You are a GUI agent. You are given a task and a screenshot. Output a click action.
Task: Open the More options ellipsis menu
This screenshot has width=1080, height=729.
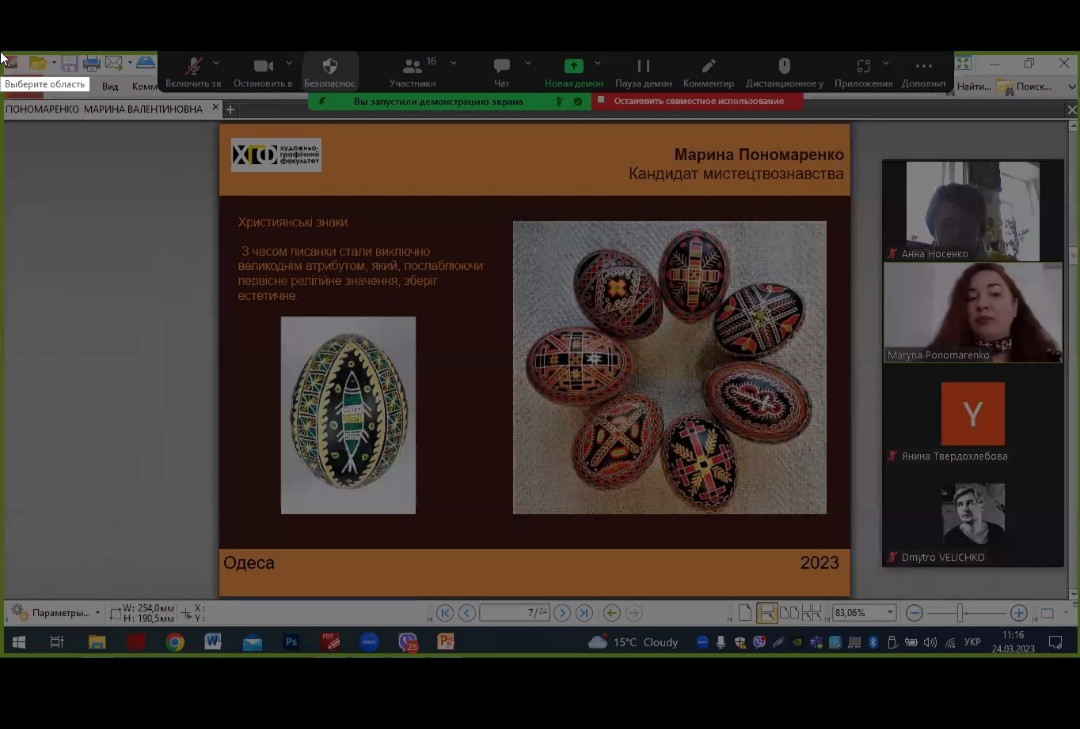923,67
